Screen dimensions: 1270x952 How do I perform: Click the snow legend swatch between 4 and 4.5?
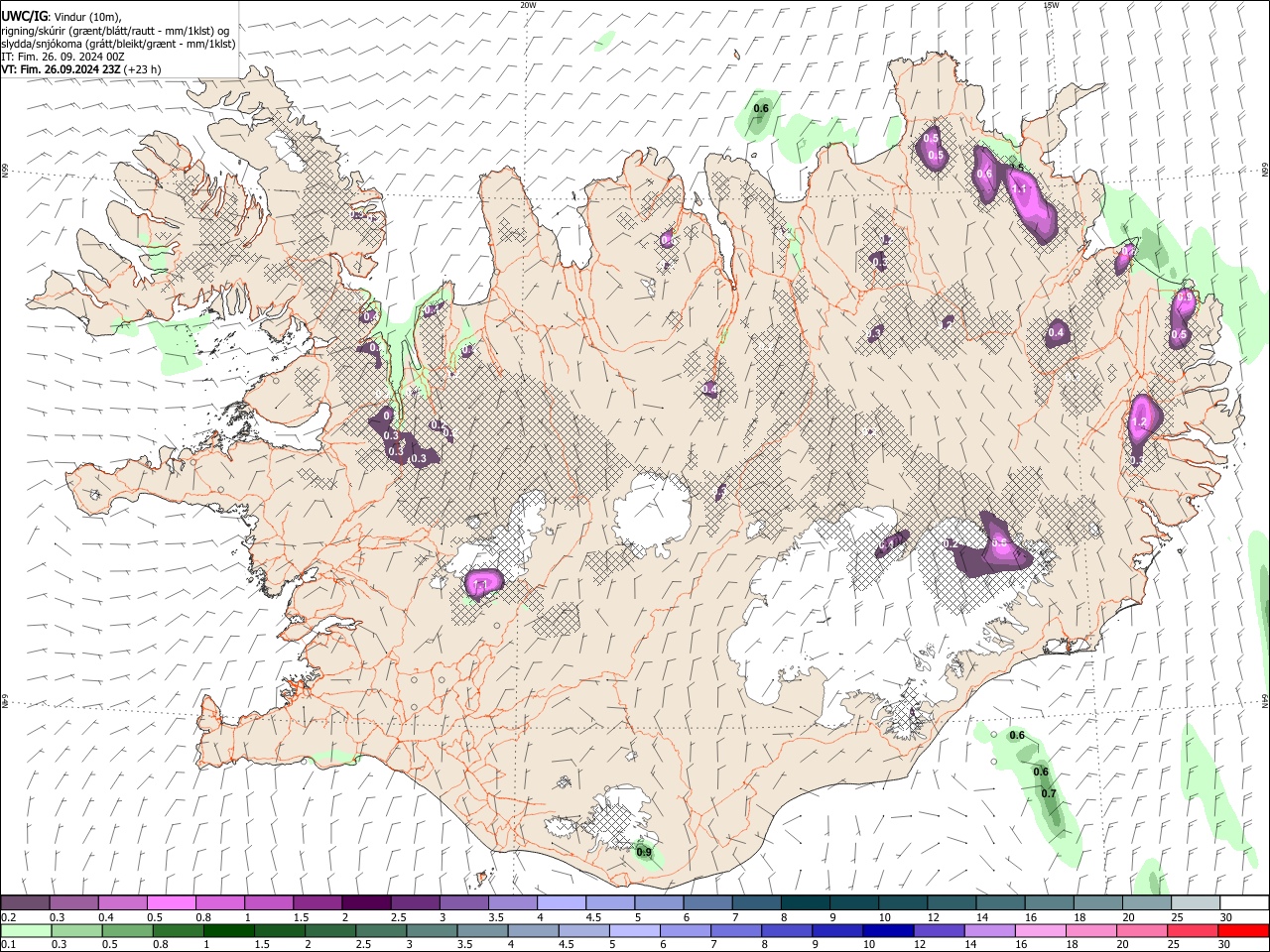561,902
